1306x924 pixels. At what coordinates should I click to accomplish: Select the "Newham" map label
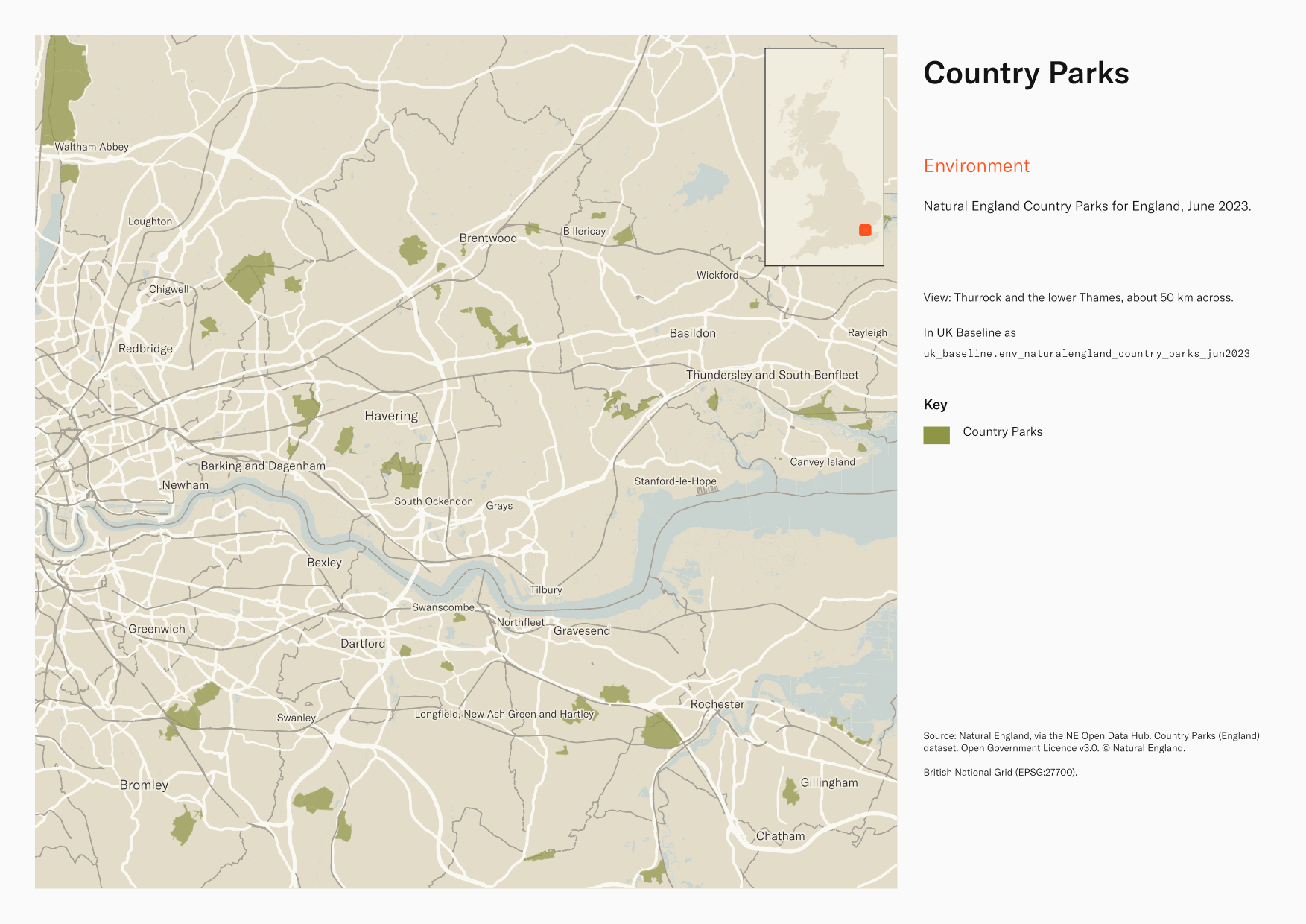click(x=186, y=485)
